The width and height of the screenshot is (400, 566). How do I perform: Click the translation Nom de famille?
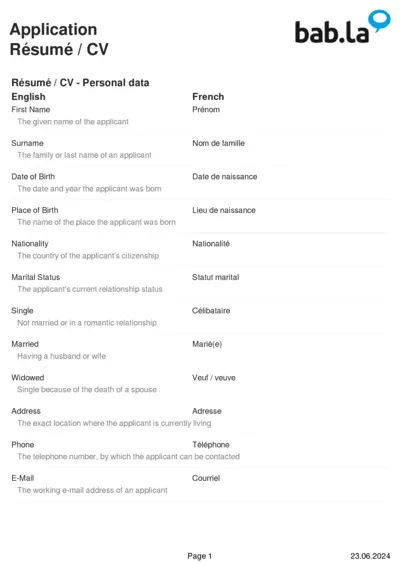coord(218,143)
